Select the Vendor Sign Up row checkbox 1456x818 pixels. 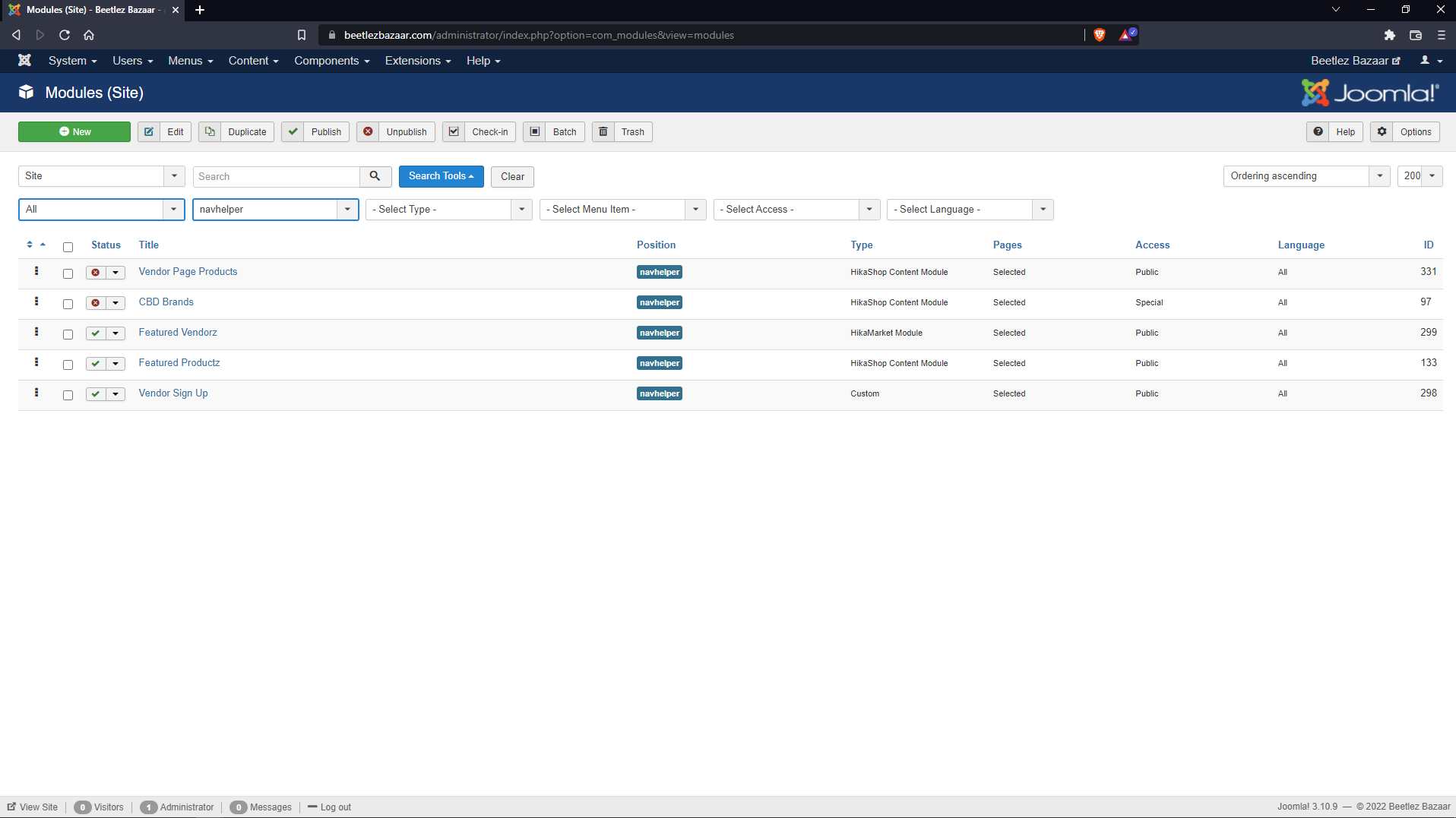point(68,395)
